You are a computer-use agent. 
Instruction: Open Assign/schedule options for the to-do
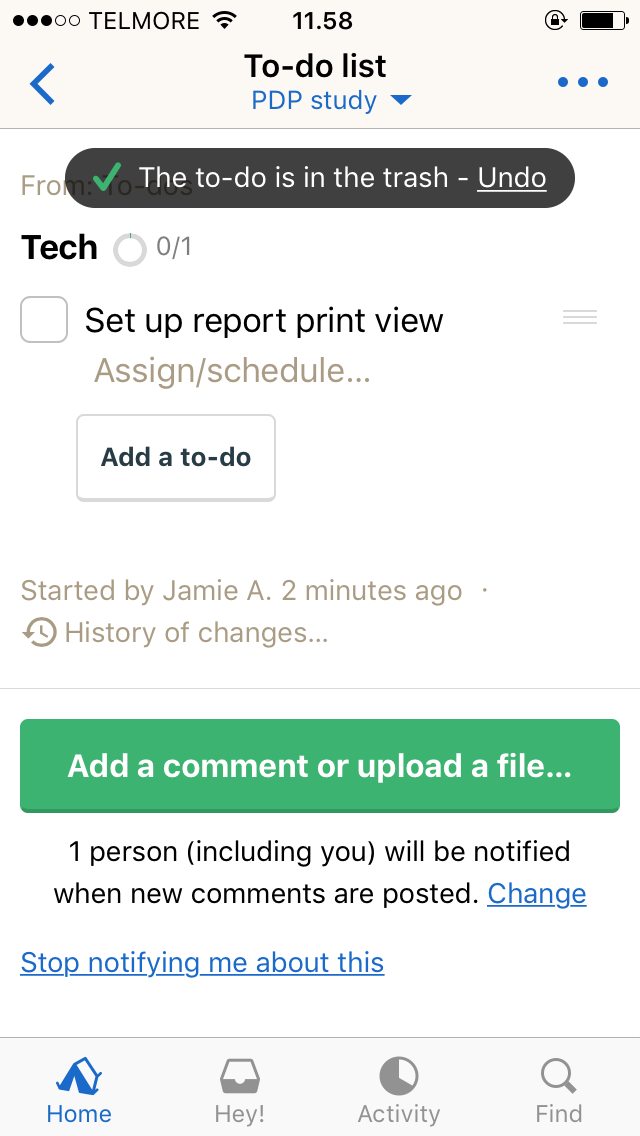[232, 371]
